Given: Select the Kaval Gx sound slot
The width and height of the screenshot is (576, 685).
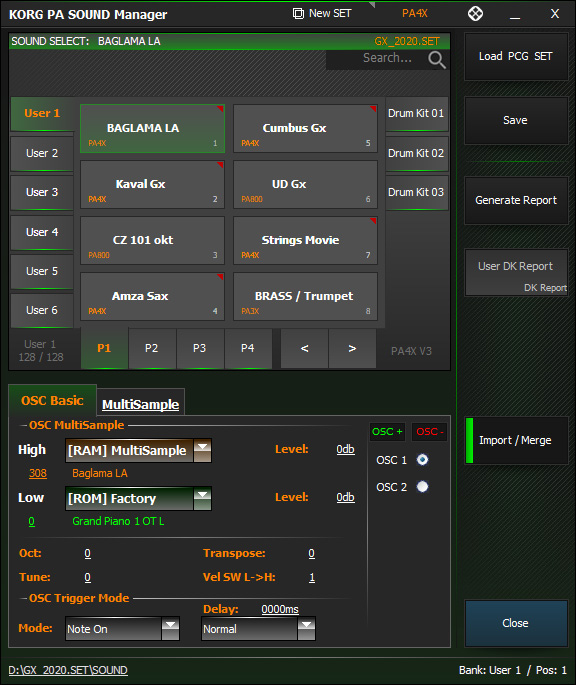Looking at the screenshot, I should click(152, 184).
